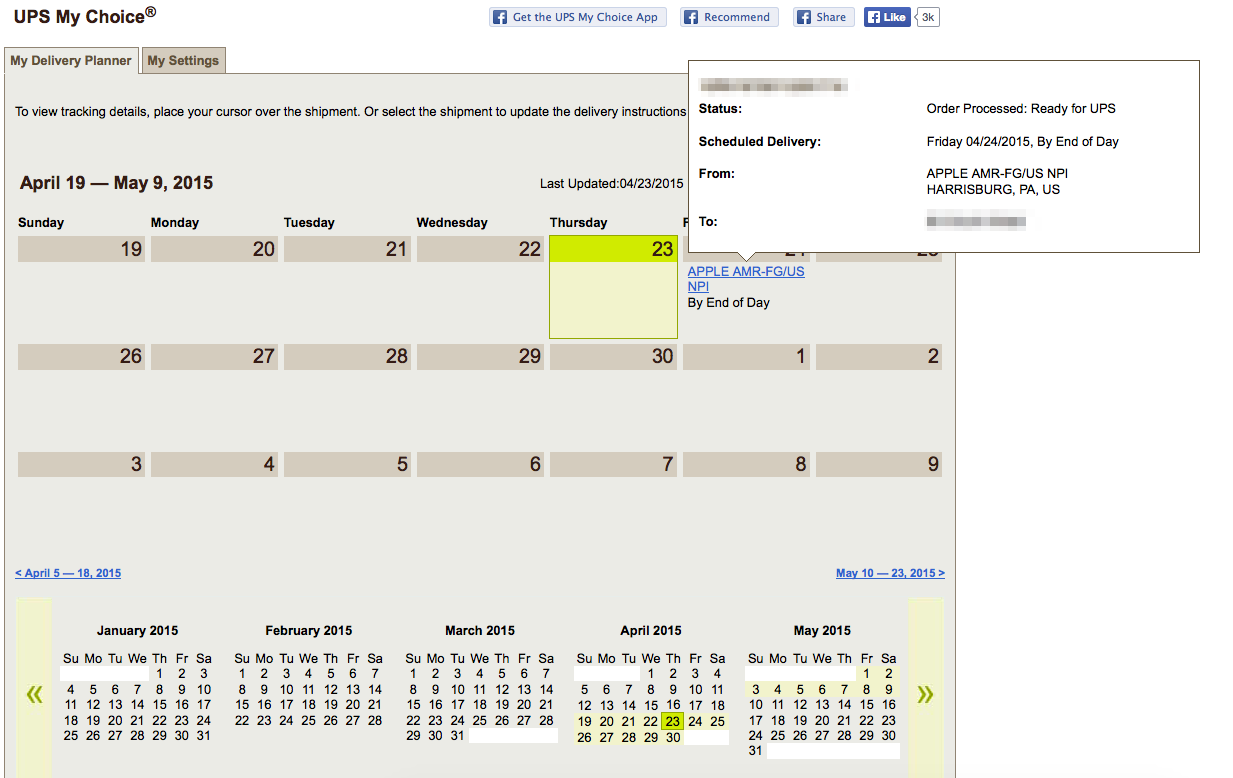The height and width of the screenshot is (778, 1233).
Task: Select Saturday May 9 in the planner
Action: click(879, 464)
